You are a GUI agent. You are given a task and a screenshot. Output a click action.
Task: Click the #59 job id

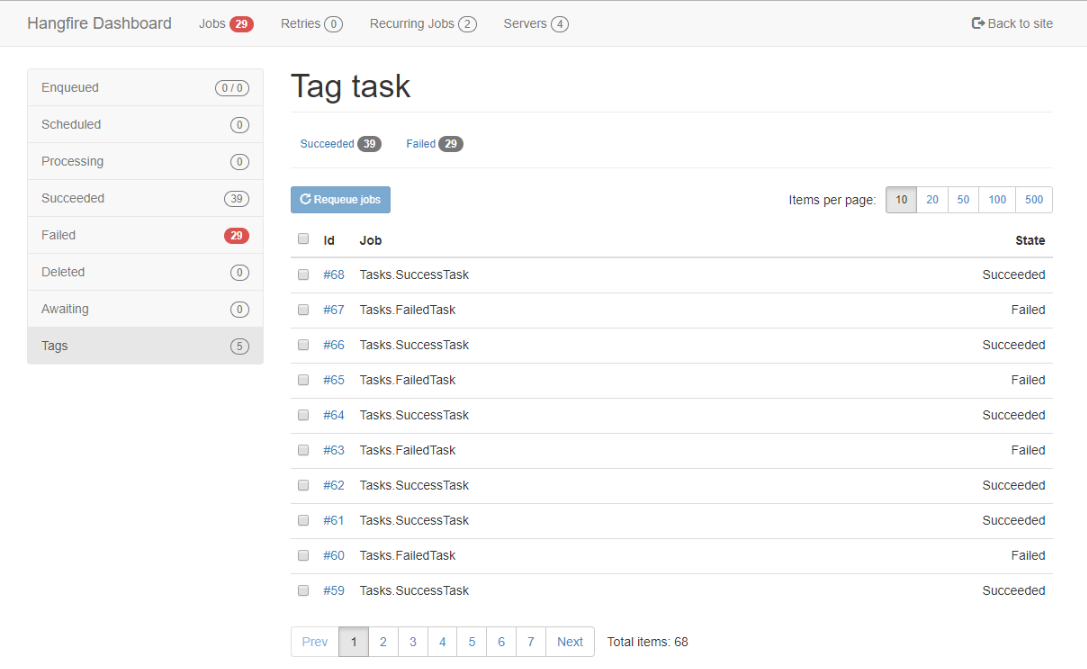(333, 591)
